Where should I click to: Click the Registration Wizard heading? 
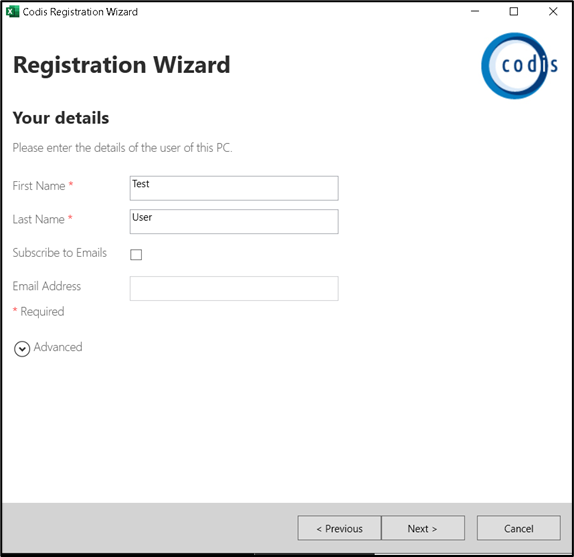point(122,65)
